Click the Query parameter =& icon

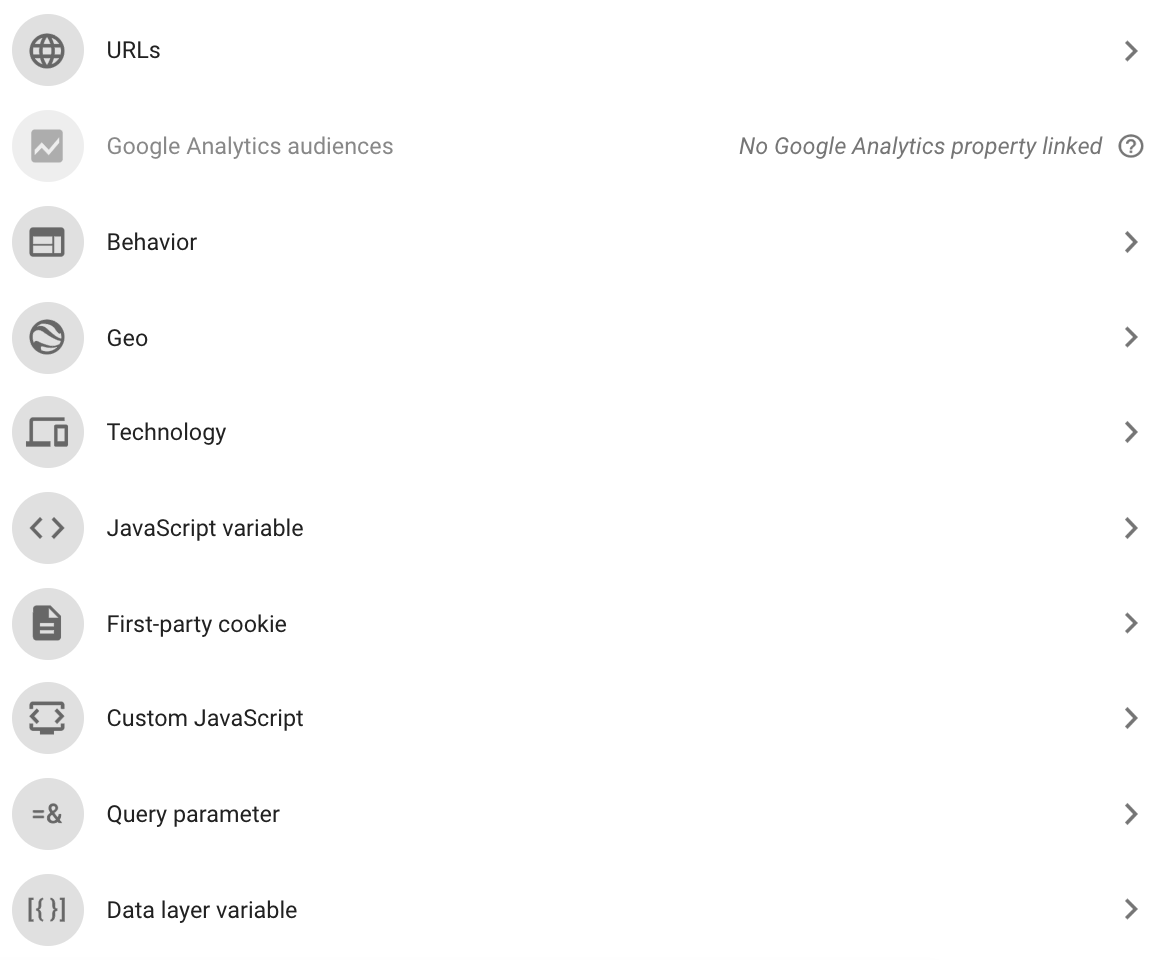47,814
